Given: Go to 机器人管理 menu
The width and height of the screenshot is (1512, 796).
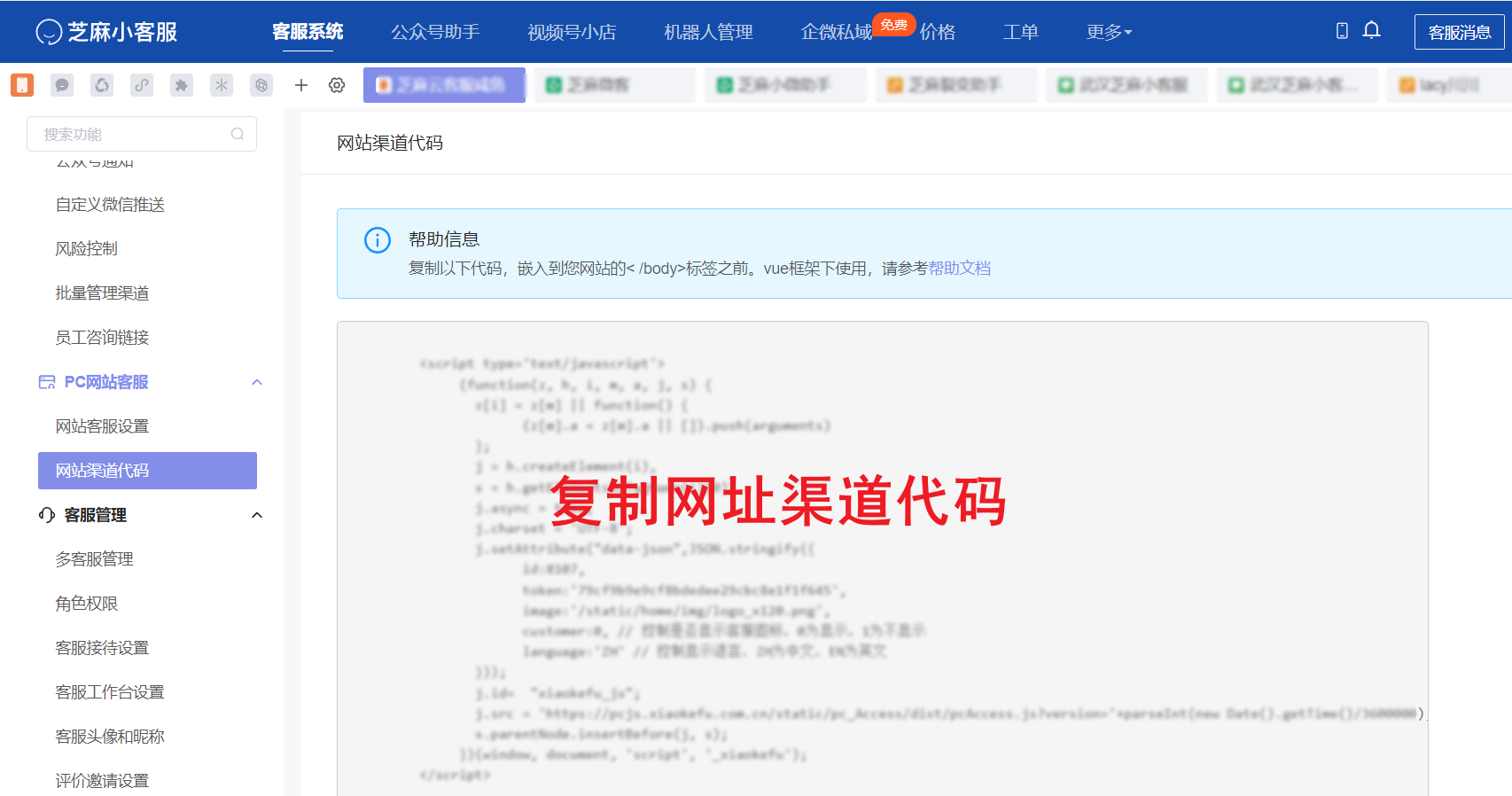Looking at the screenshot, I should (708, 32).
